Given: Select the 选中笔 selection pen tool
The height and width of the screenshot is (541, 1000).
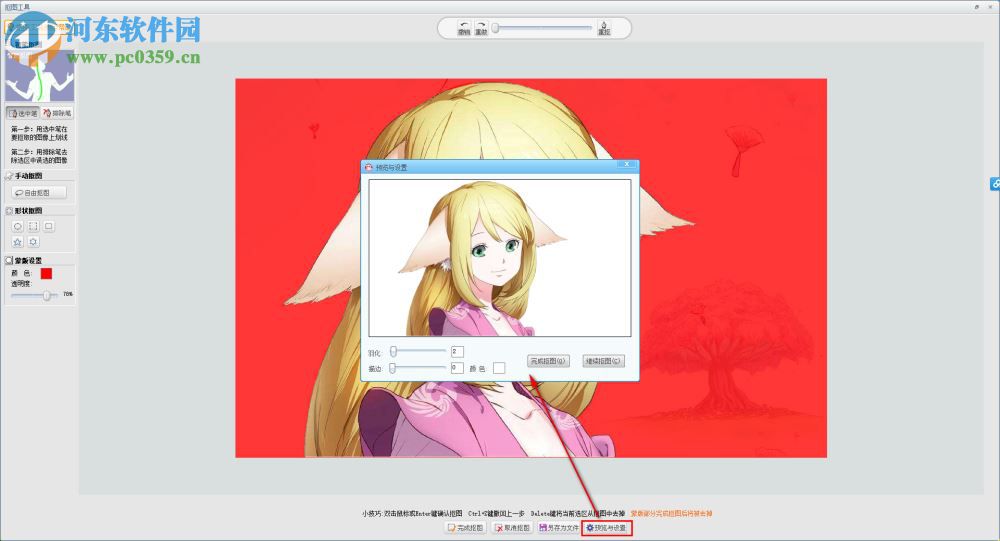Looking at the screenshot, I should [x=24, y=113].
